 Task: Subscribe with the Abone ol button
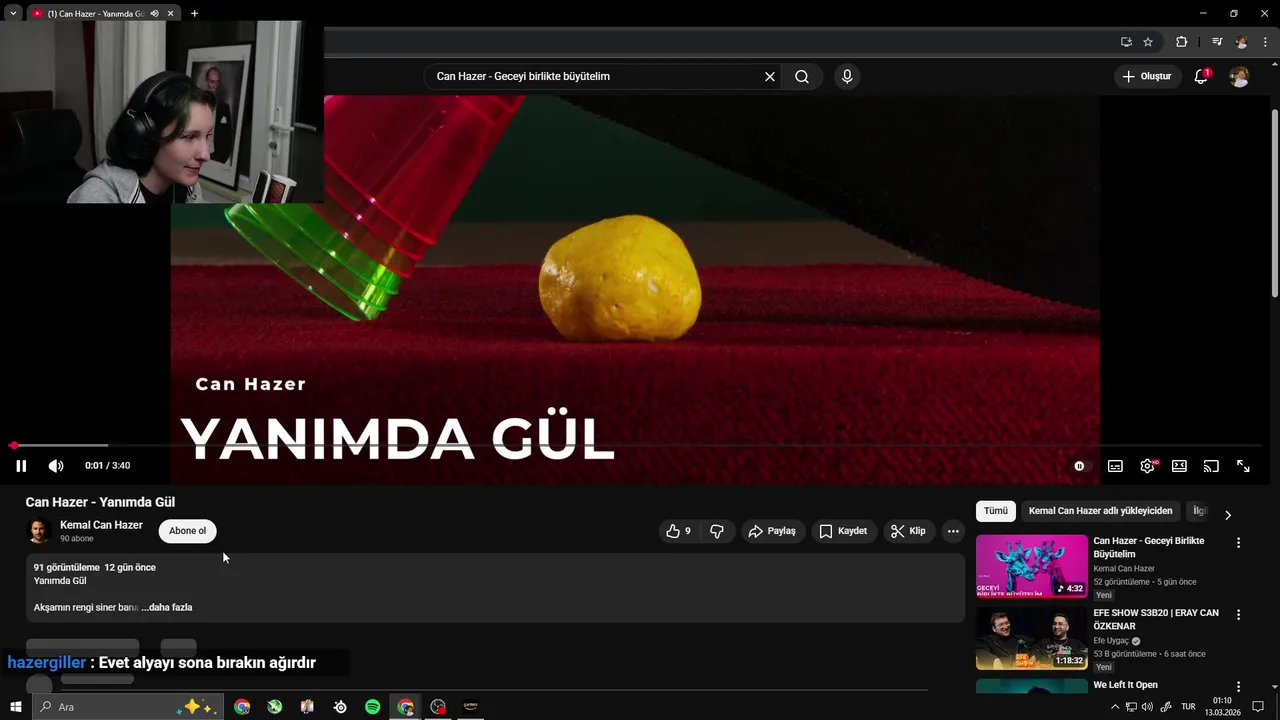click(x=187, y=531)
